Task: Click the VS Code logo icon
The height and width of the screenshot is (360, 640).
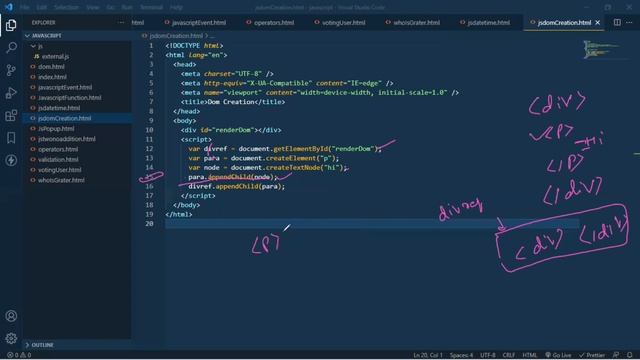Action: (9, 7)
